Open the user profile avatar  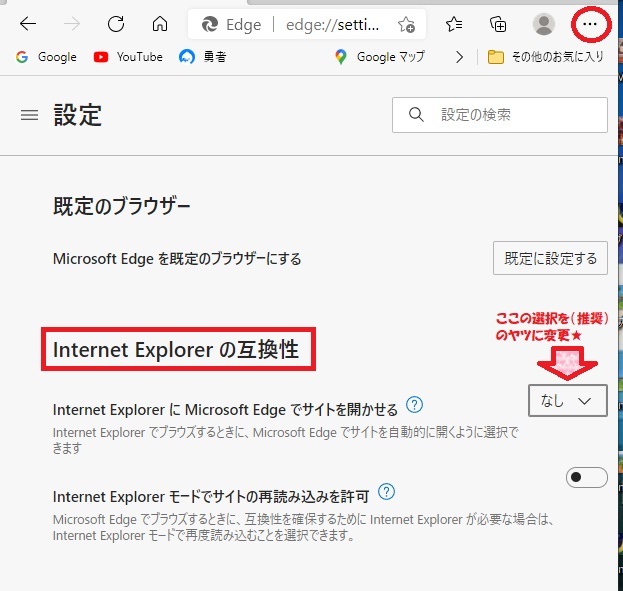(x=544, y=24)
